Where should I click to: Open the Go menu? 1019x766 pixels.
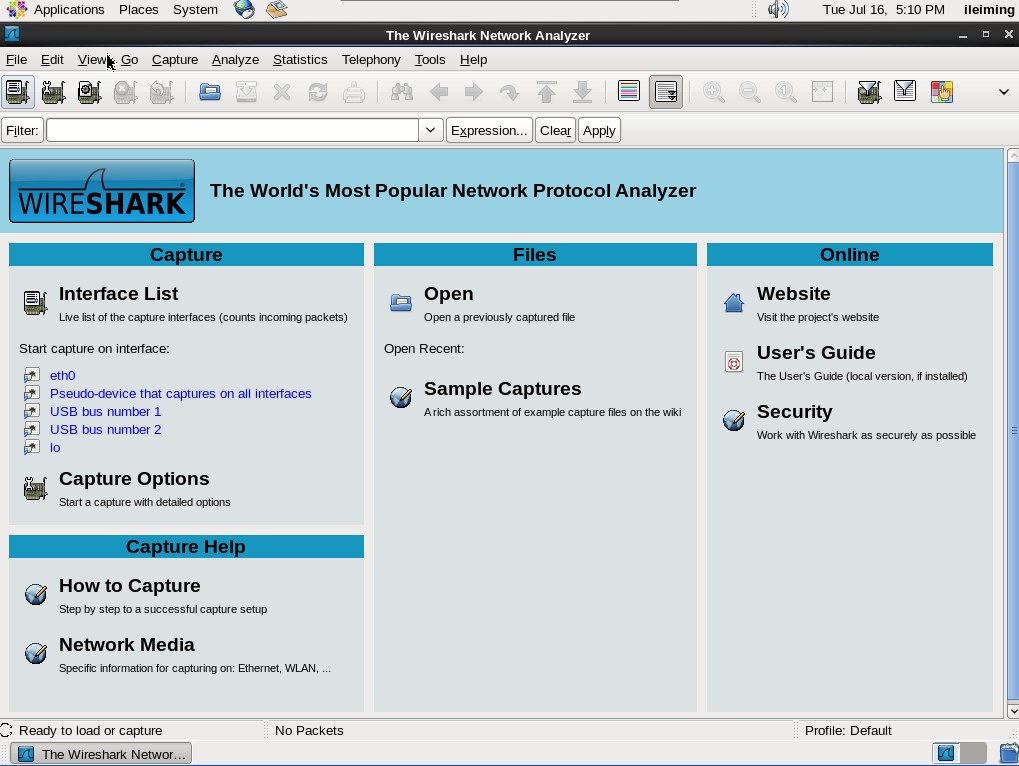click(129, 60)
